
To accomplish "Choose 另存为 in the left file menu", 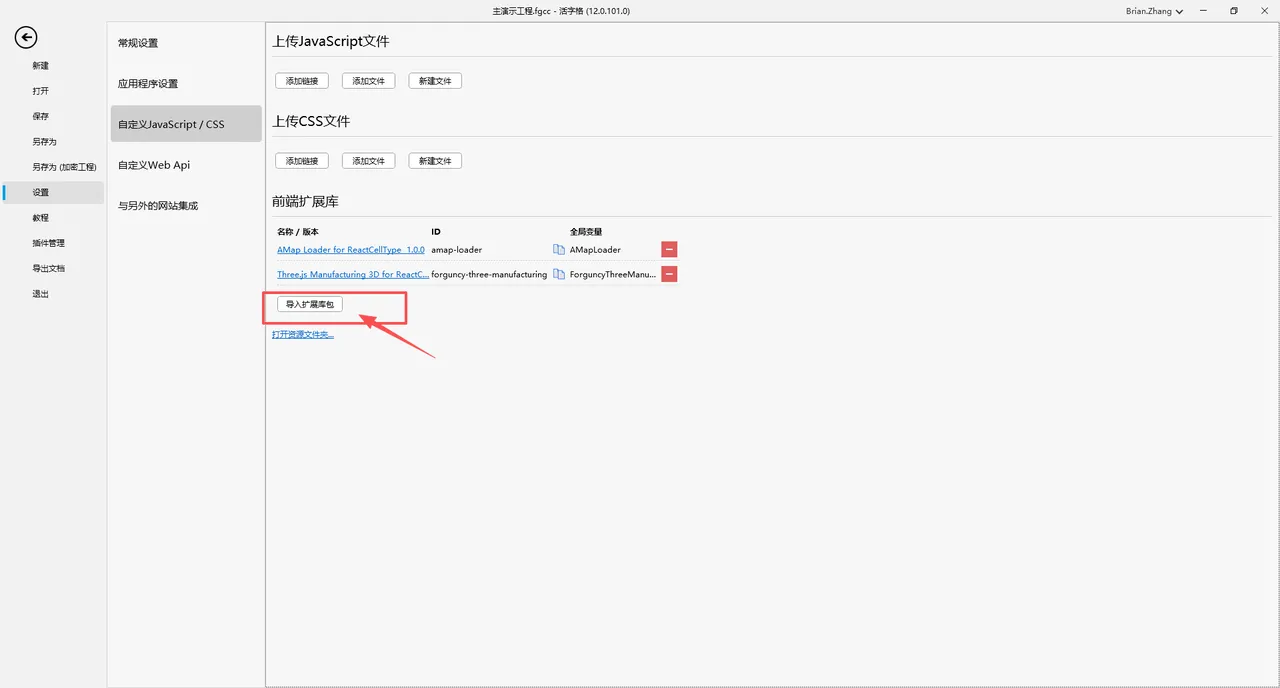I will click(x=44, y=142).
